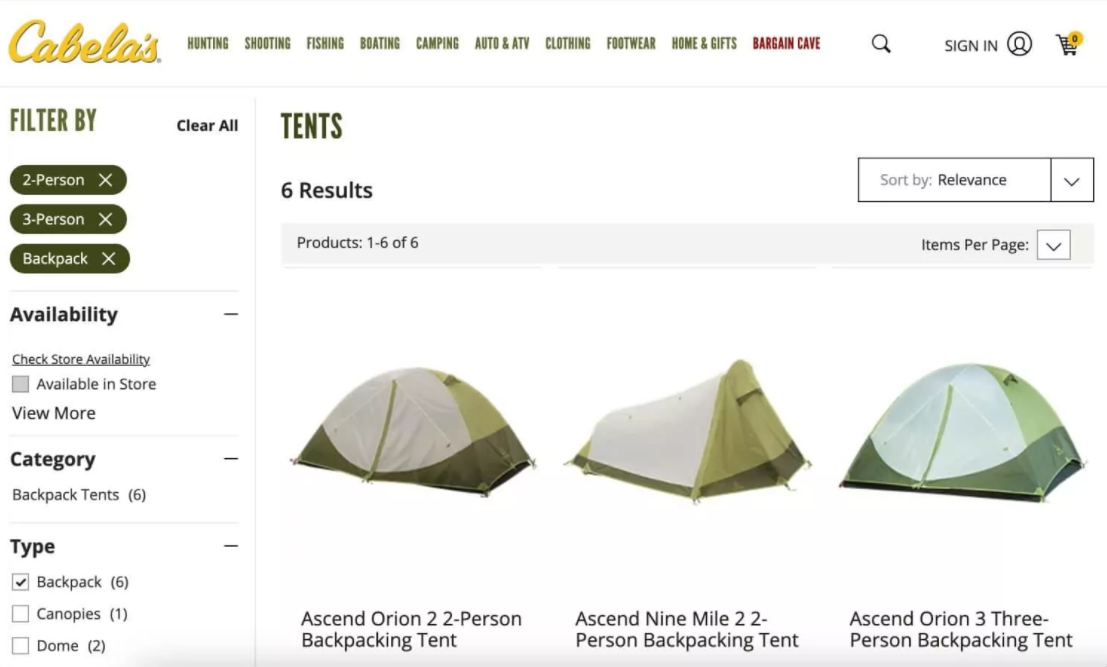Click the search magnifier icon
Screen dimensions: 1107x667
881,44
